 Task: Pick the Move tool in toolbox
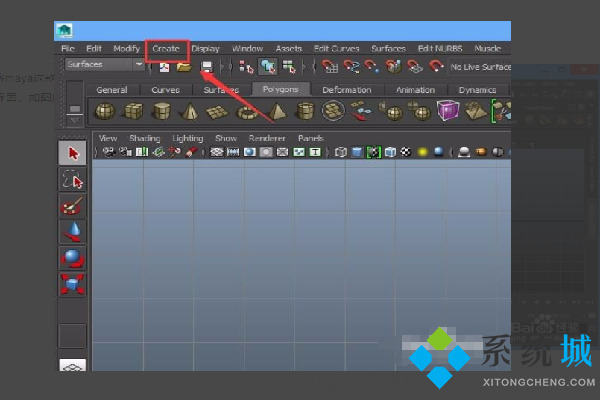72,233
